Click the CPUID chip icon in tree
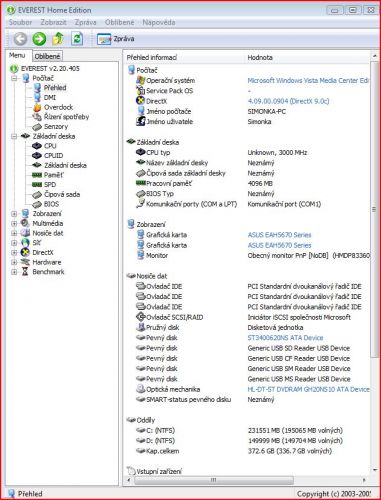The image size is (381, 500). 37,156
